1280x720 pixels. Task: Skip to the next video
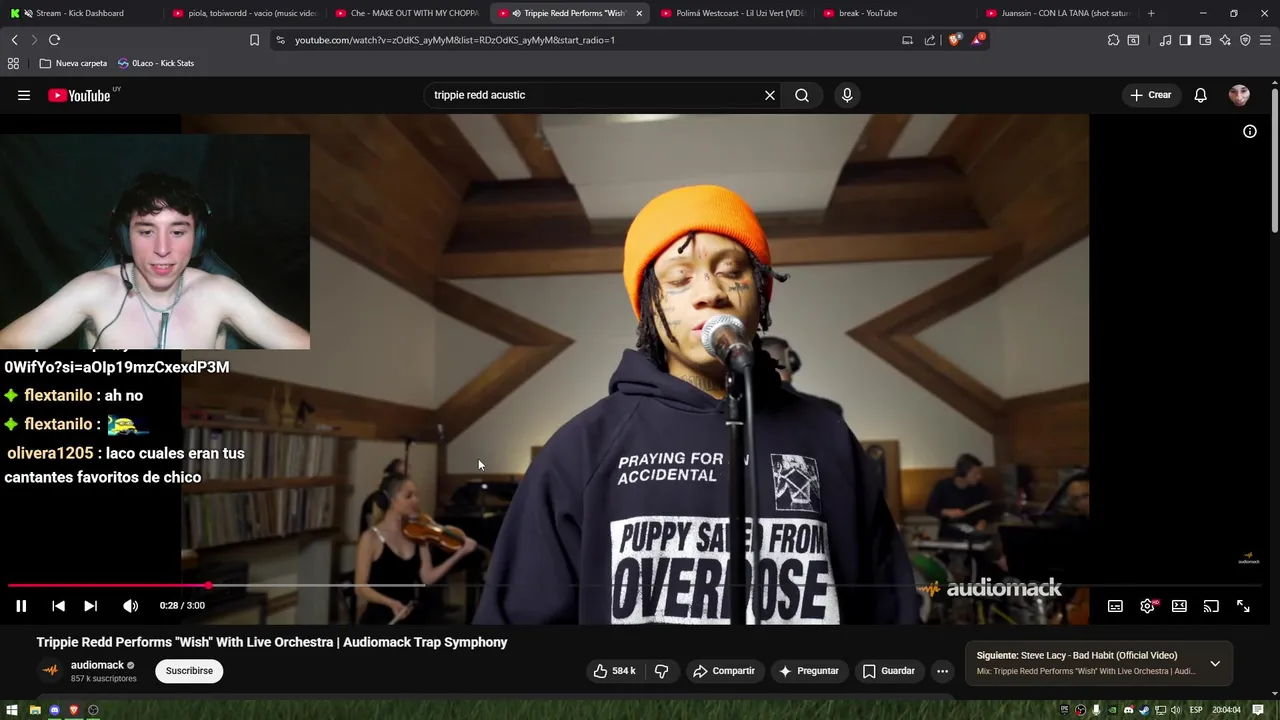coord(90,606)
